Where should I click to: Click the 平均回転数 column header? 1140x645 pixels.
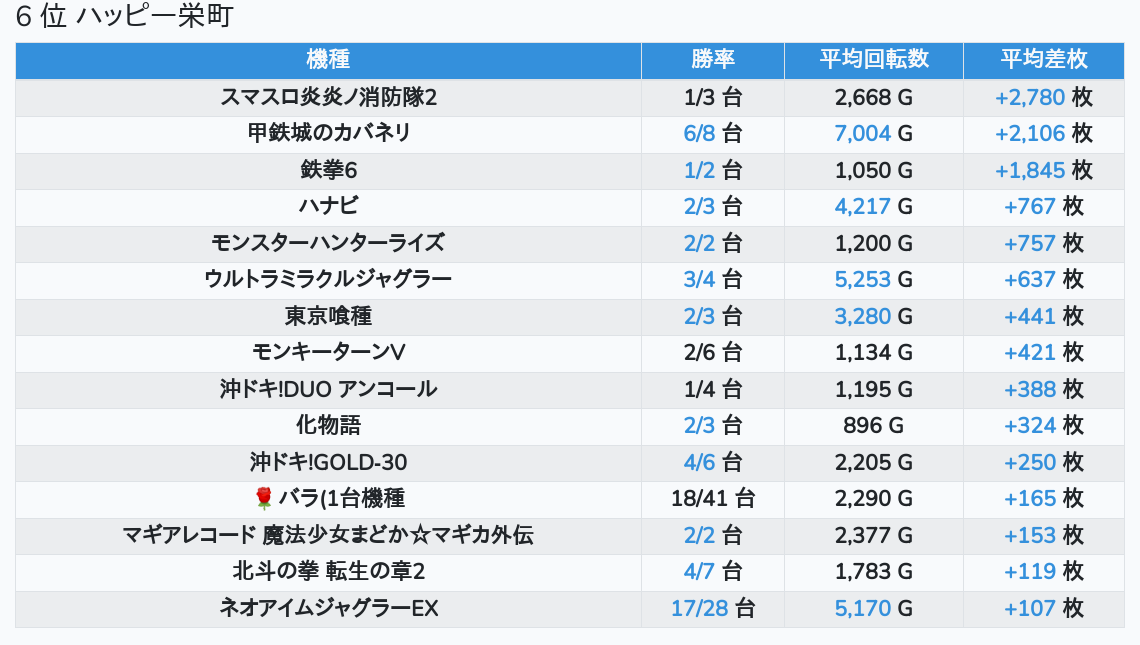point(874,60)
